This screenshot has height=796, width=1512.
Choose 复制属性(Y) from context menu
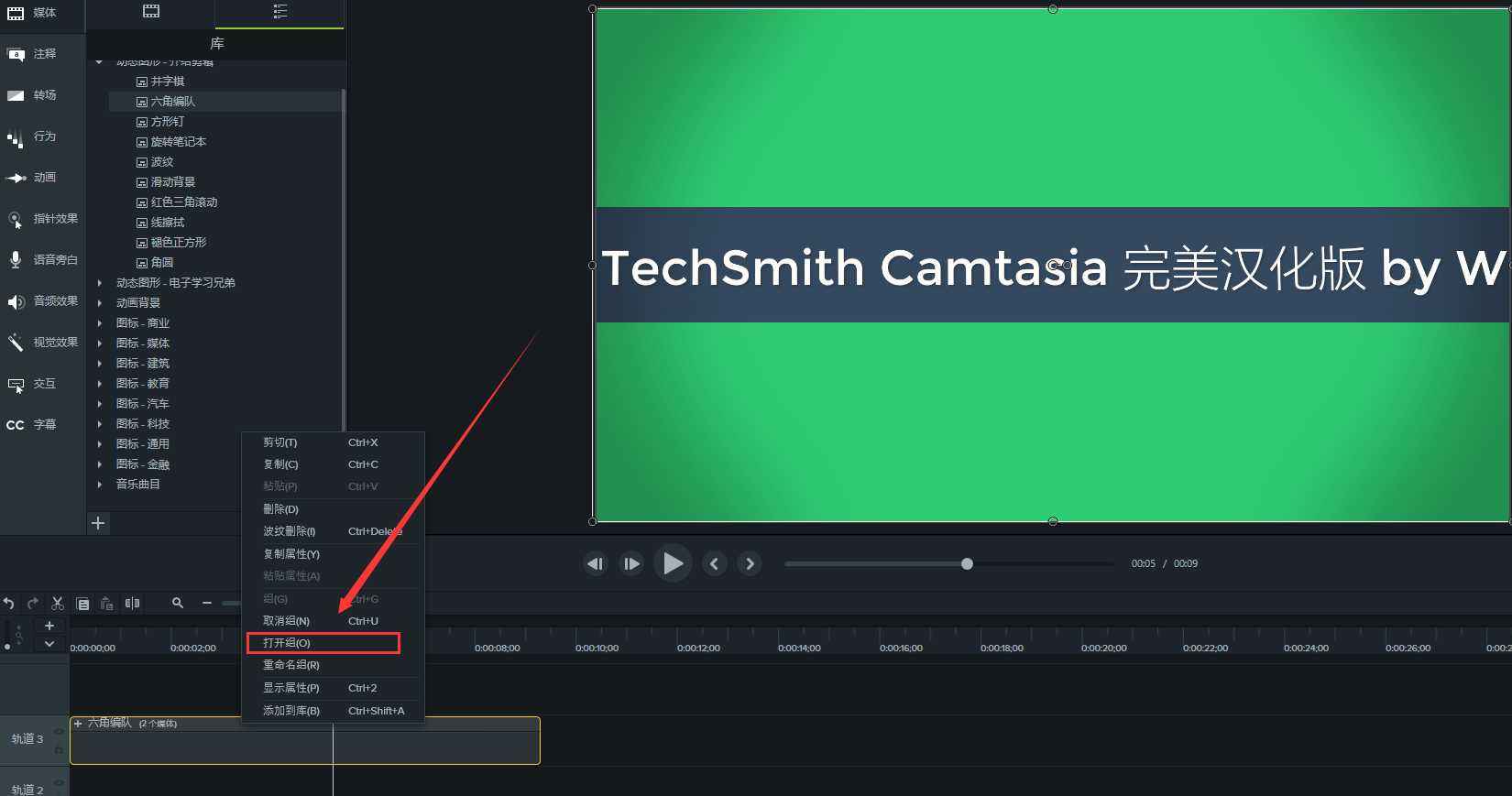(333, 554)
